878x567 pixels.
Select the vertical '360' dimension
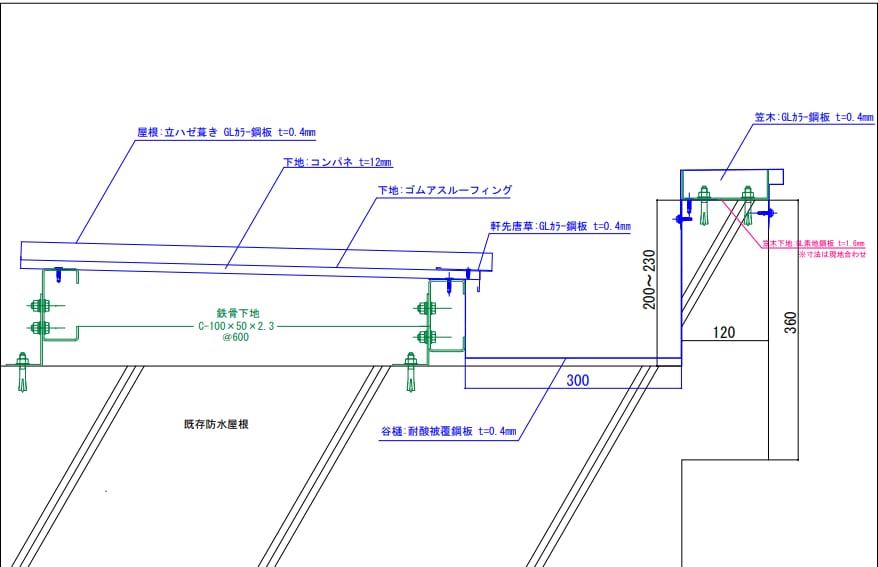(790, 323)
